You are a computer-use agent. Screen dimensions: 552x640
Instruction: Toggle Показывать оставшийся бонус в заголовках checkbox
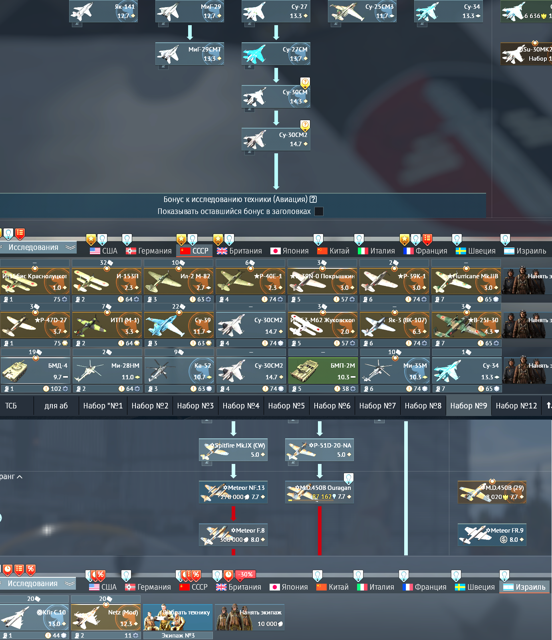click(319, 211)
